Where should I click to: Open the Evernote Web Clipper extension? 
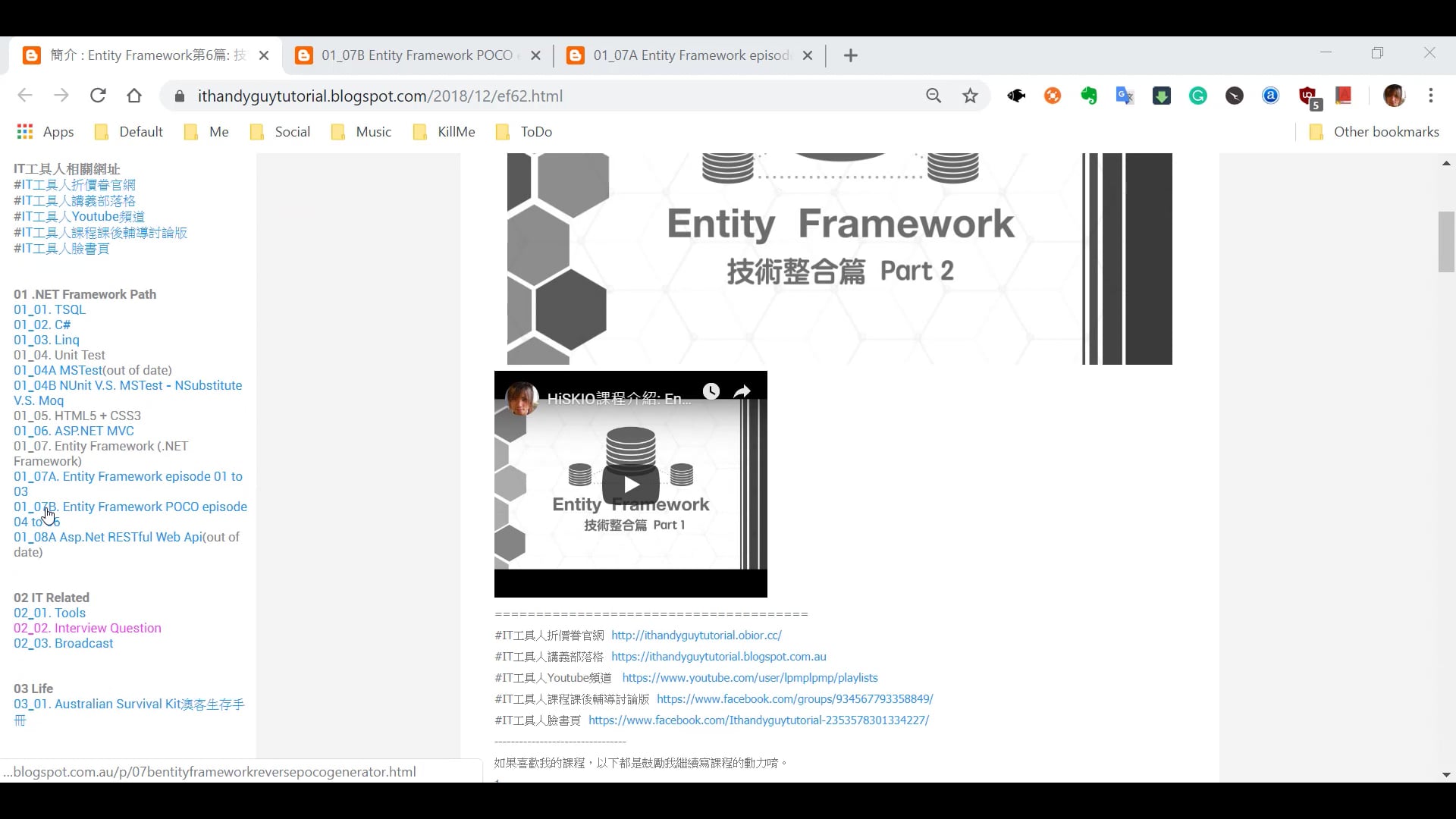click(x=1088, y=96)
